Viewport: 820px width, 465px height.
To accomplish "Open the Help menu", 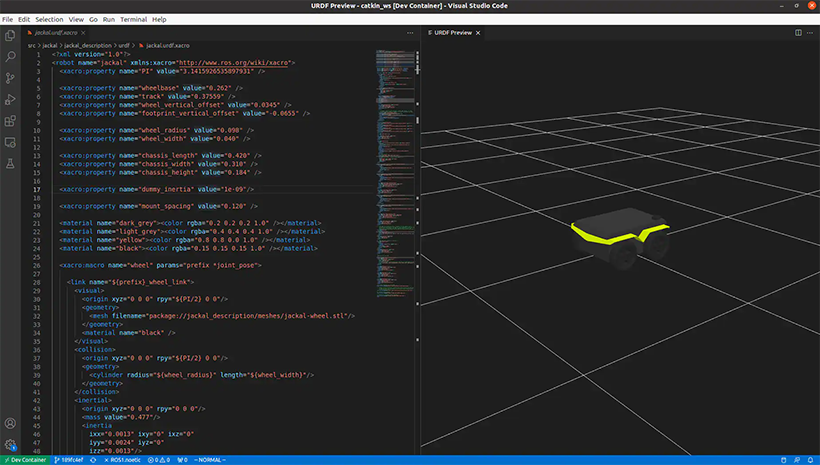I will coord(159,19).
